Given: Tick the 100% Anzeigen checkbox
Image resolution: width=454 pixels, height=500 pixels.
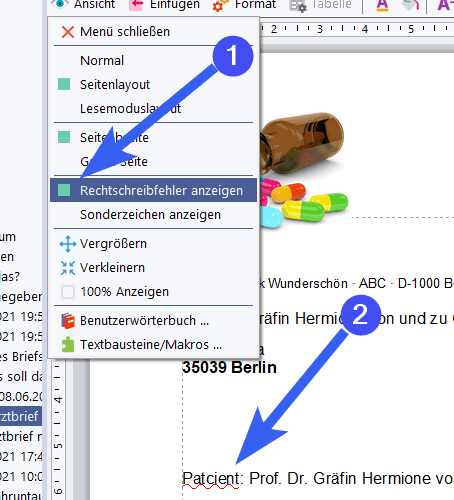Looking at the screenshot, I should click(x=68, y=292).
